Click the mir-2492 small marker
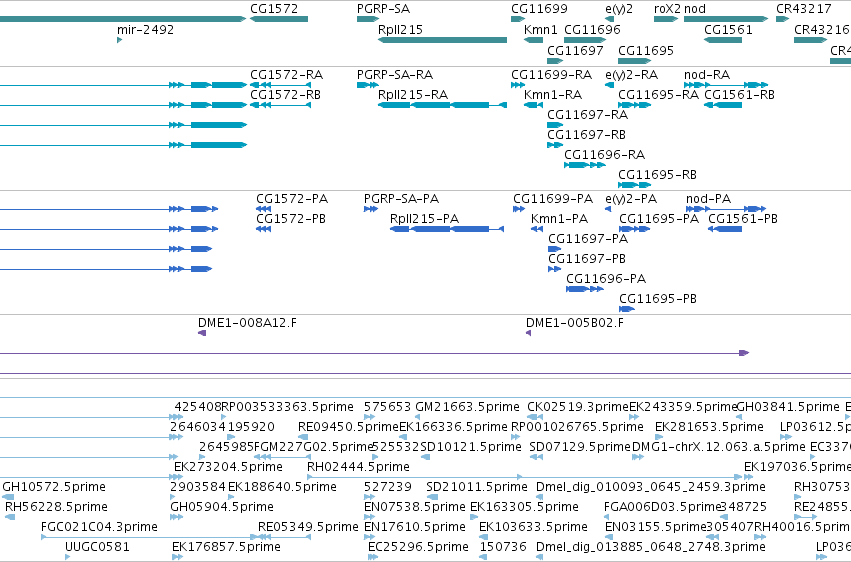 tap(119, 40)
